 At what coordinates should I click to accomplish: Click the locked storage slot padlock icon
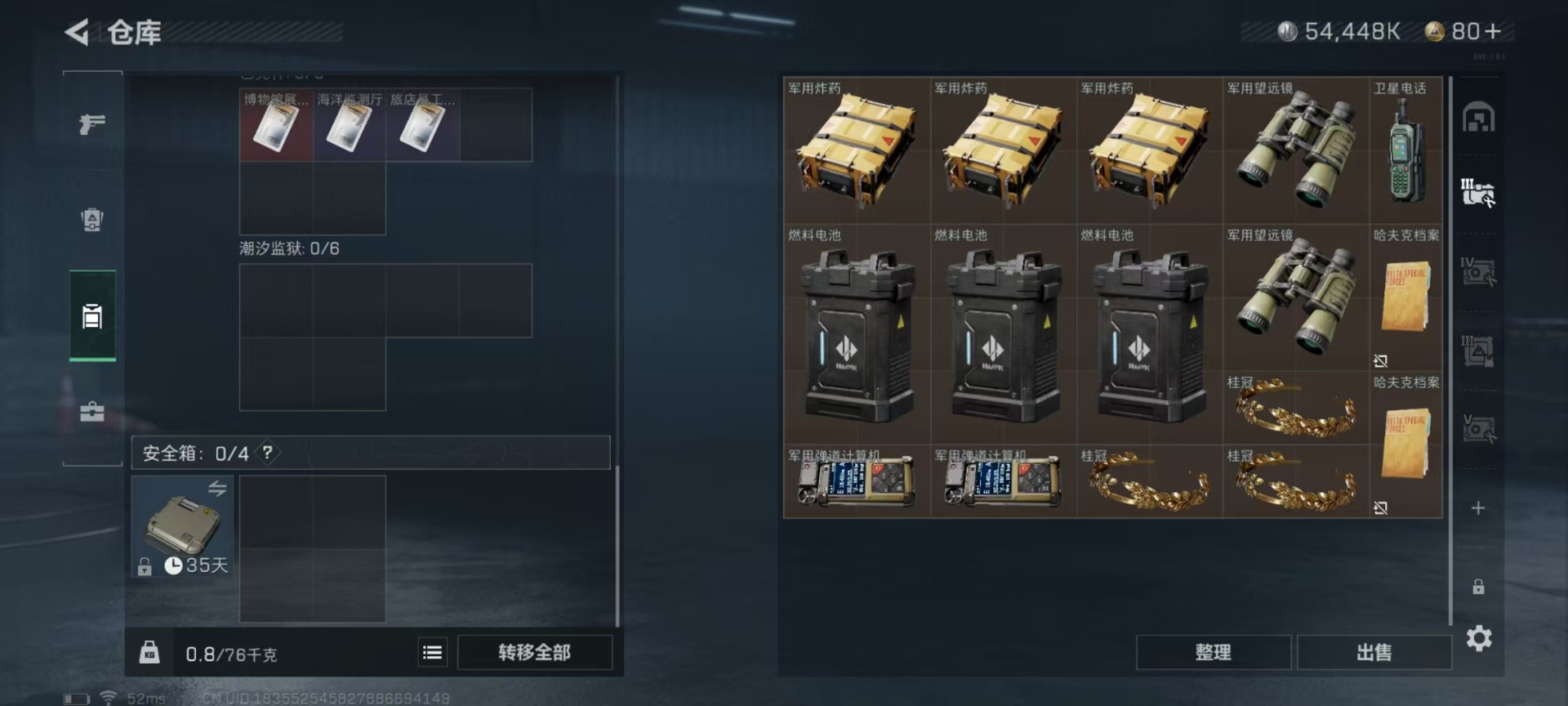pos(1478,587)
